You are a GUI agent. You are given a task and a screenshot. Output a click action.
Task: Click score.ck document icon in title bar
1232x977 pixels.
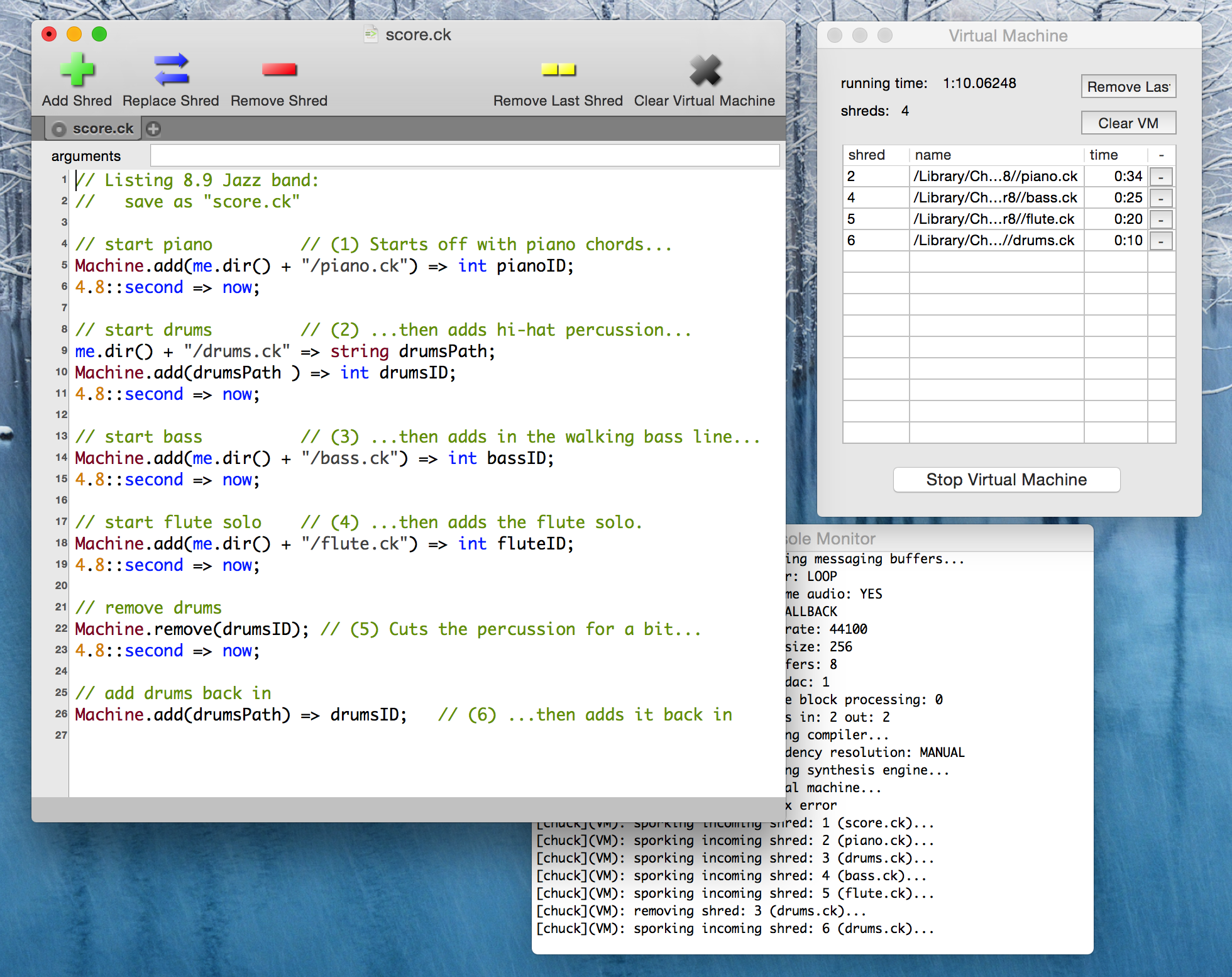(371, 35)
